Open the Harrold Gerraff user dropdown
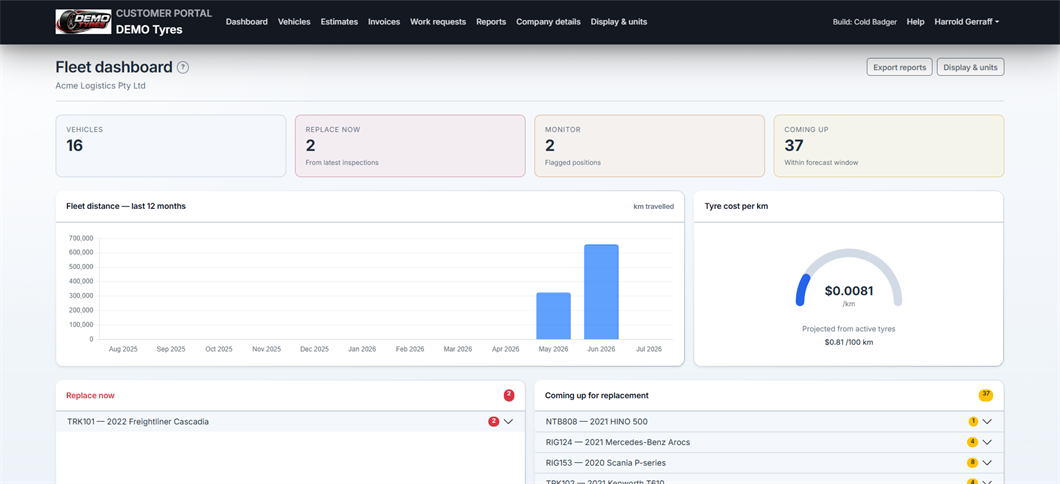This screenshot has height=484, width=1060. click(967, 22)
